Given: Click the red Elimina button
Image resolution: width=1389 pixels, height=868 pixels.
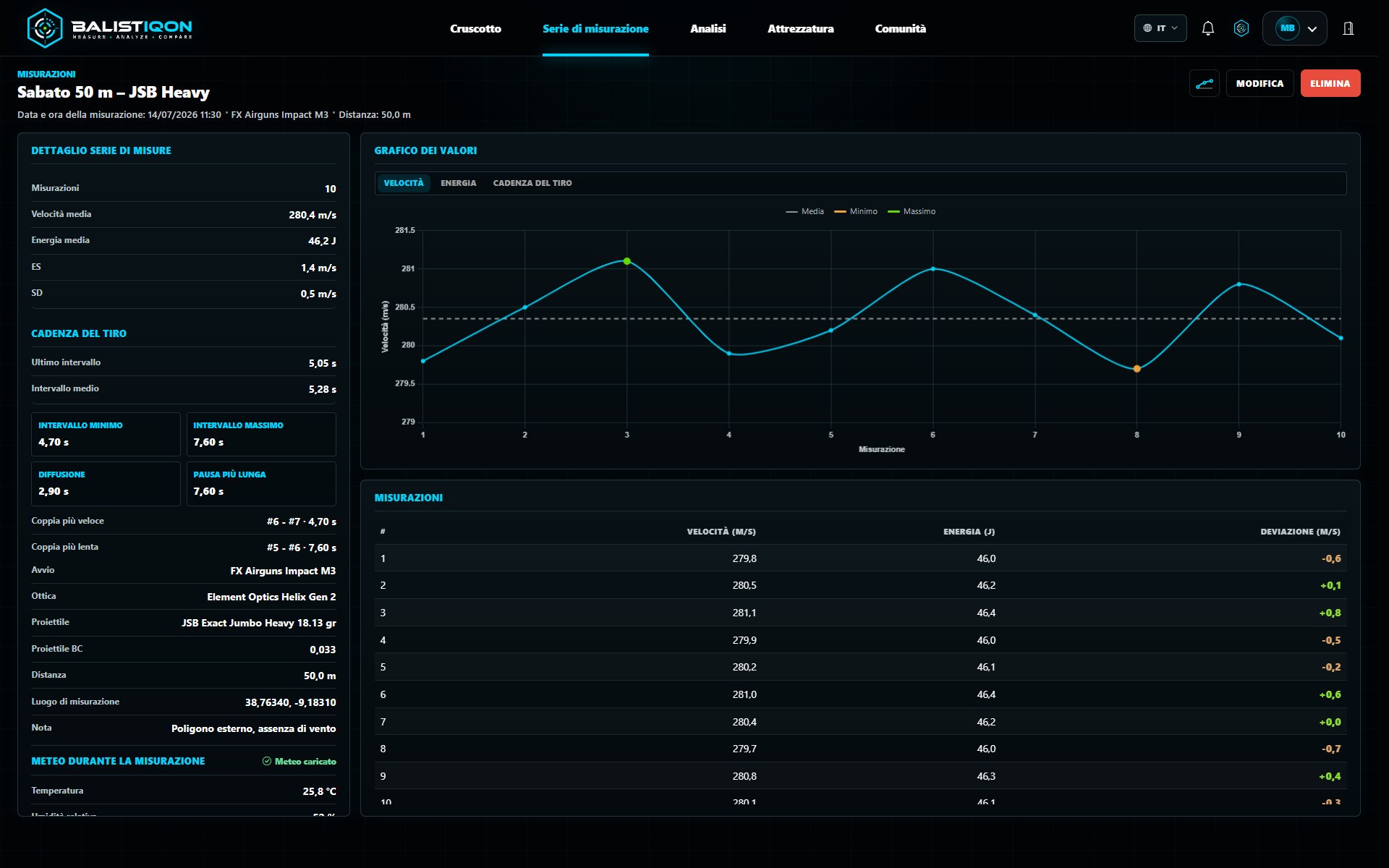Looking at the screenshot, I should [1330, 84].
